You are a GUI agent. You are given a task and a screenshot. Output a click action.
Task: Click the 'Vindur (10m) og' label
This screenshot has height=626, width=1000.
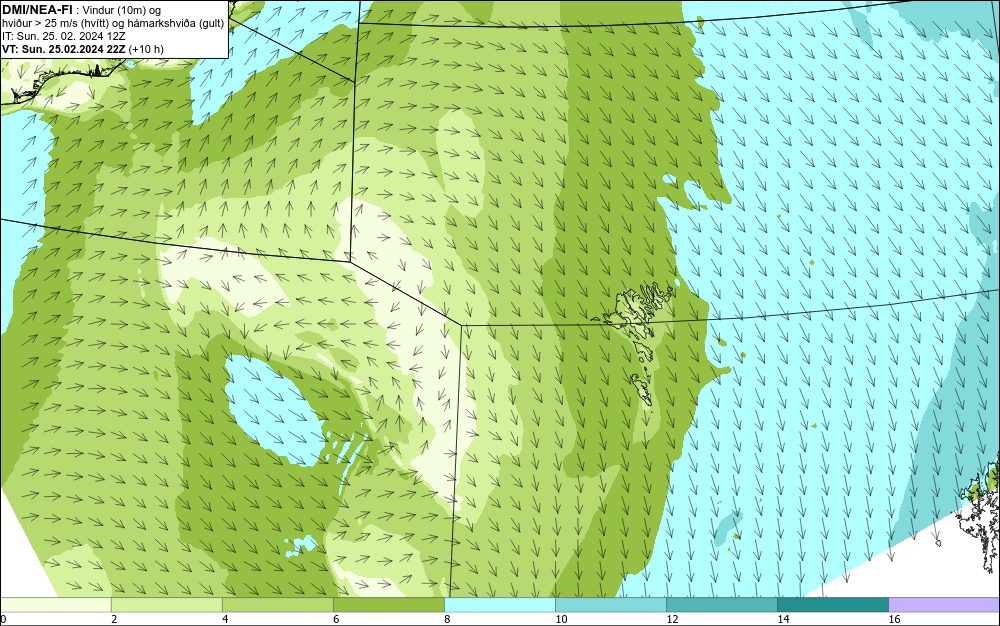point(122,10)
